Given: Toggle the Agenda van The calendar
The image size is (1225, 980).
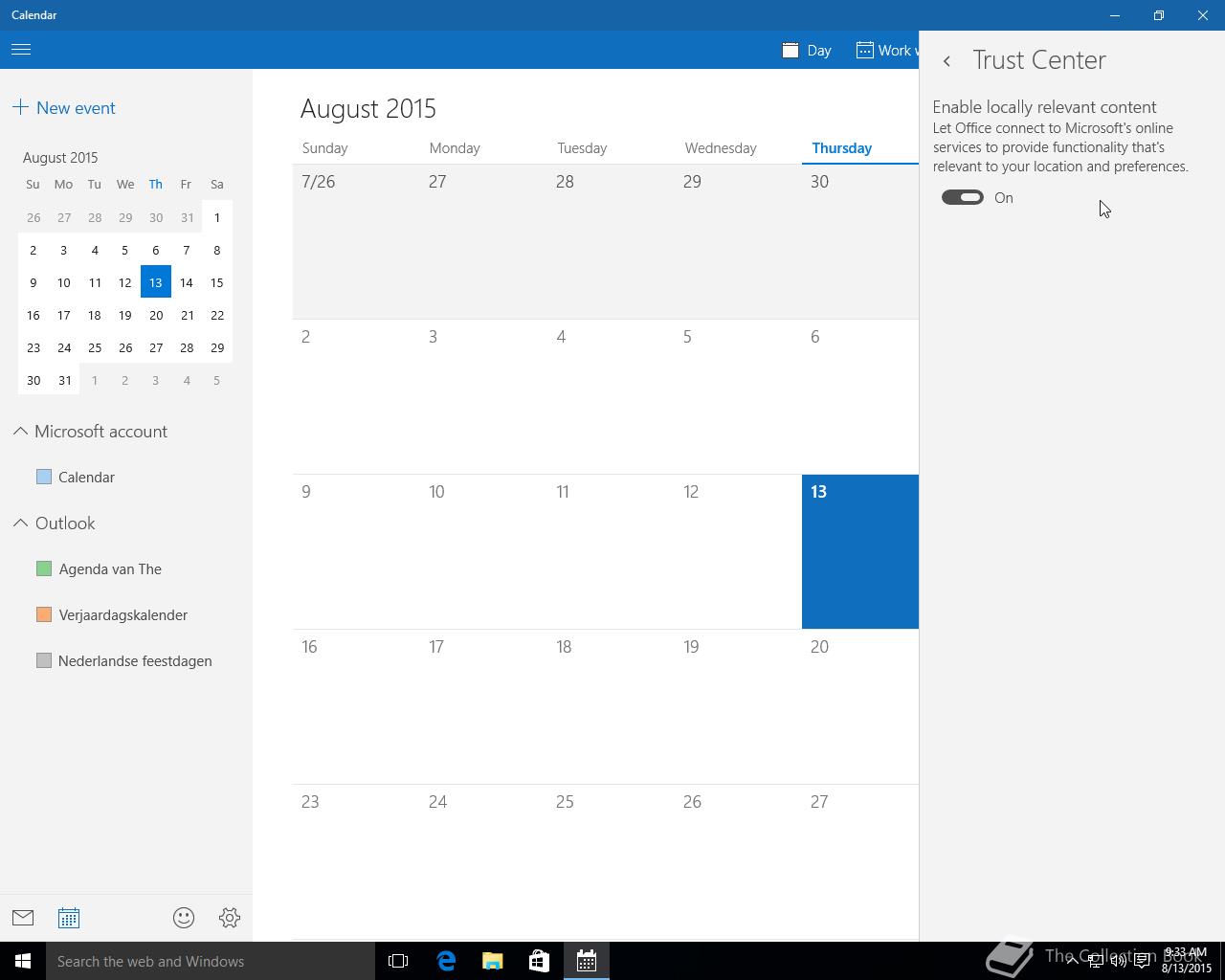Looking at the screenshot, I should coord(44,568).
